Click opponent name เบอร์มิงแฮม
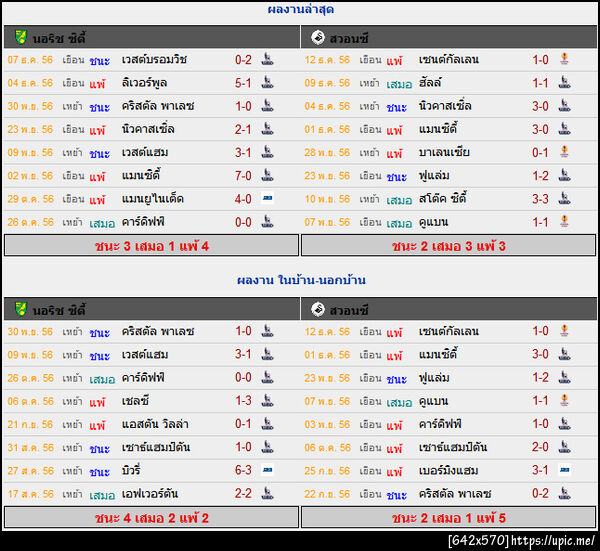 (448, 470)
